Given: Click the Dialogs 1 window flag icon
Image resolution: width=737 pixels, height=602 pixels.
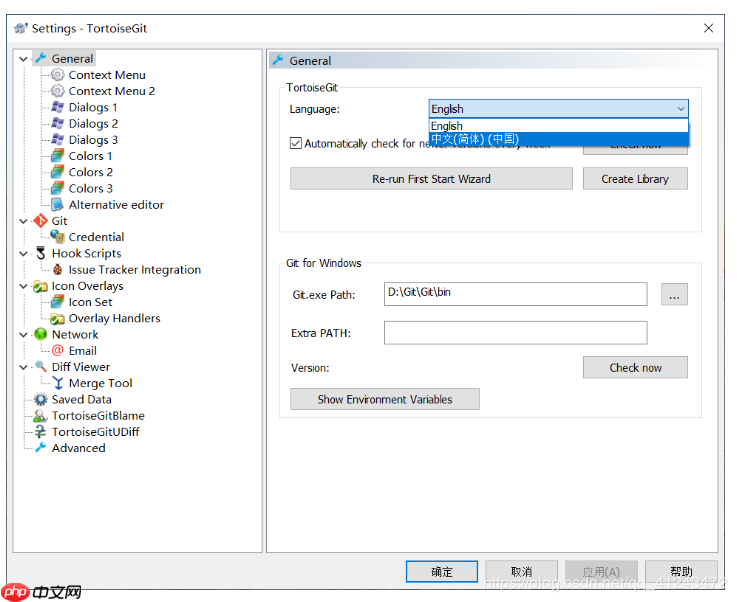Looking at the screenshot, I should click(x=57, y=107).
